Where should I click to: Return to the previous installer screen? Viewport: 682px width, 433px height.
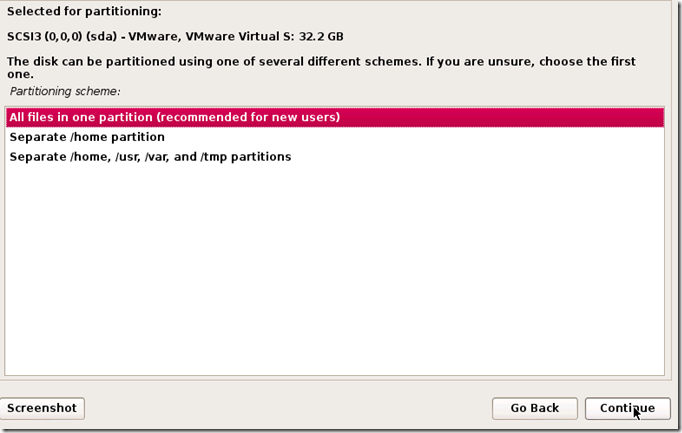[x=534, y=408]
